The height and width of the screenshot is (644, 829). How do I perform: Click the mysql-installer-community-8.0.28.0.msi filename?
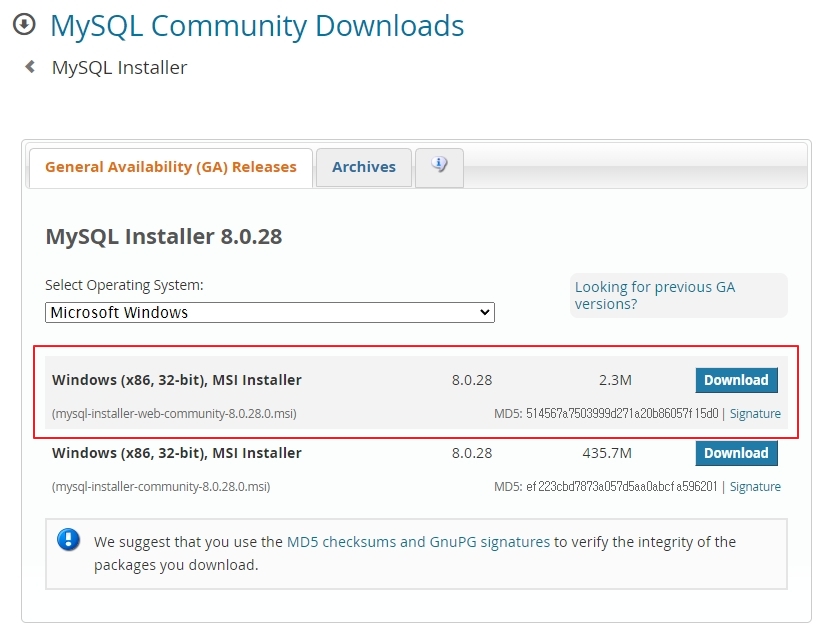[161, 486]
